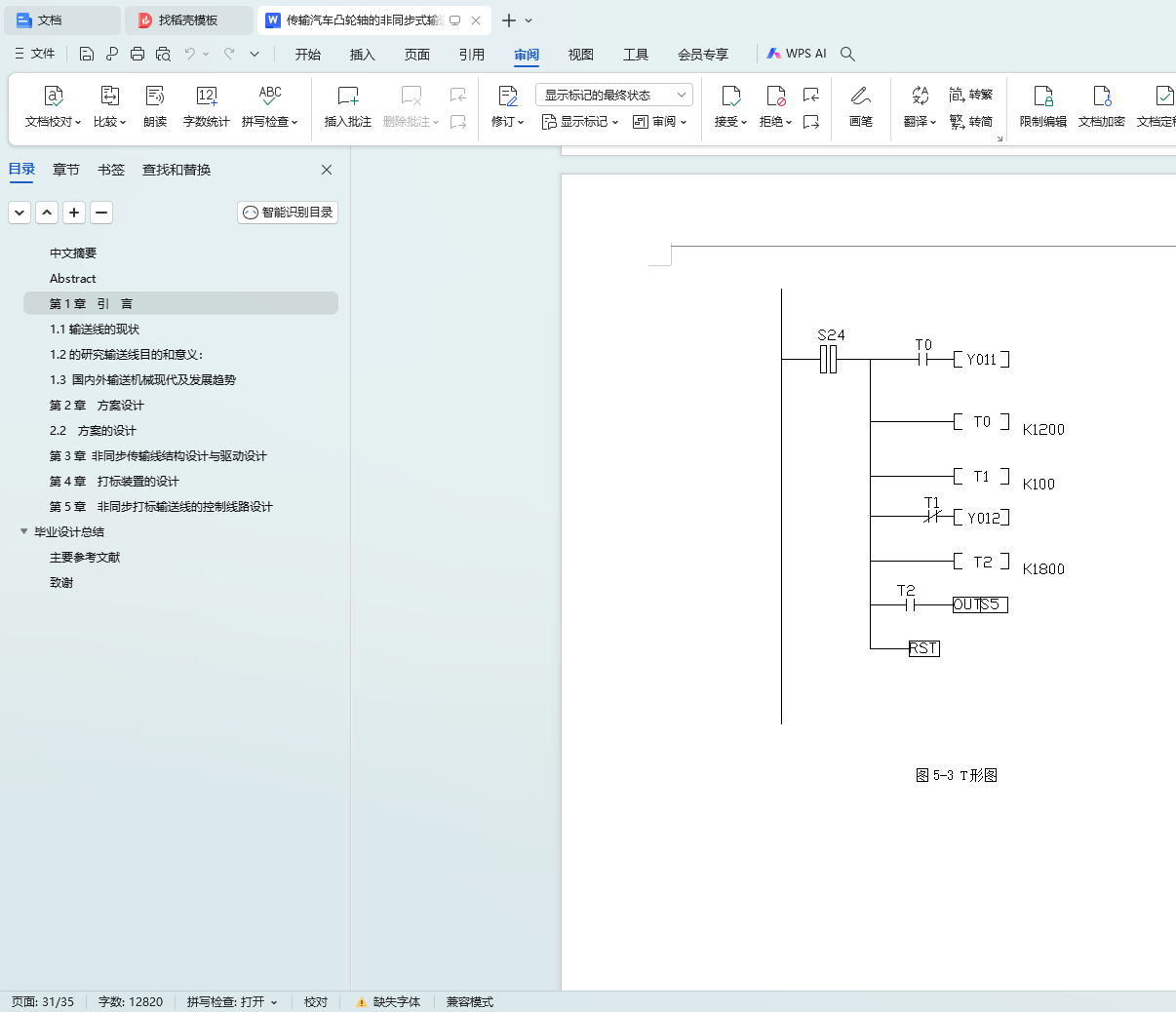Open the new tab dropdown arrow
Viewport: 1176px width, 1012px height.
(x=529, y=20)
